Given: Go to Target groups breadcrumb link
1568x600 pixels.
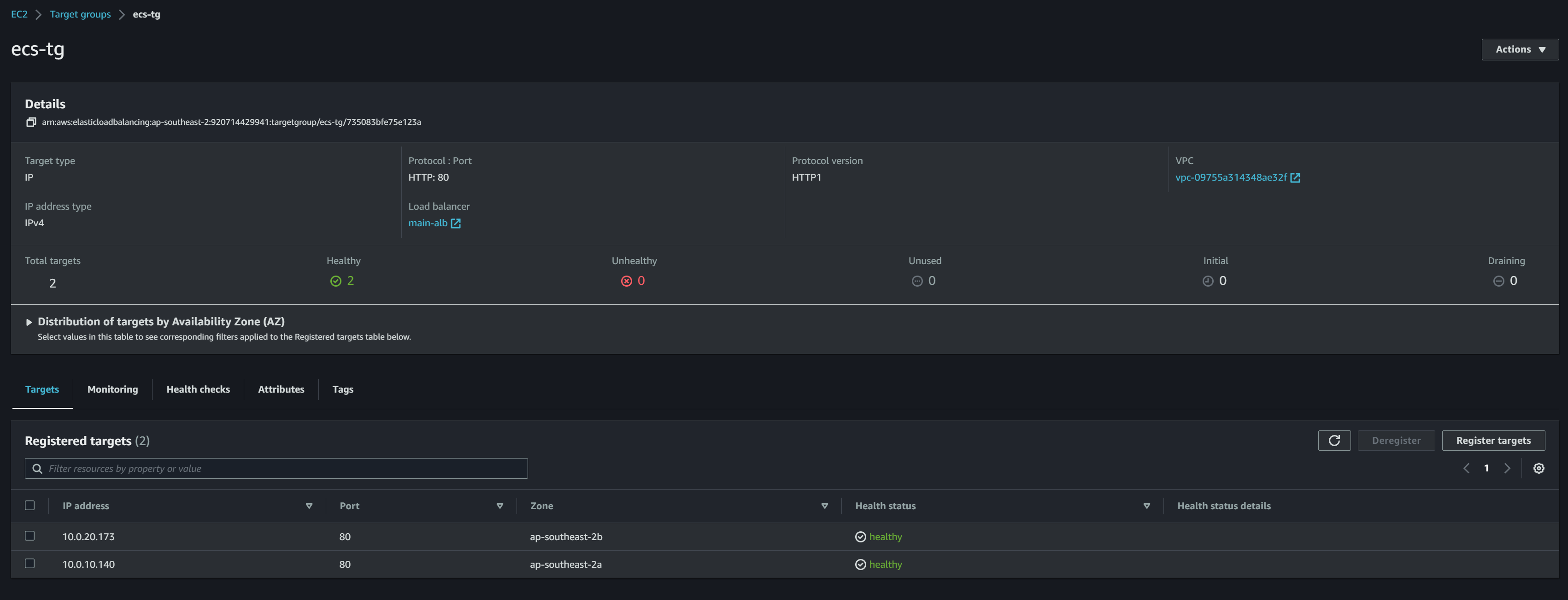Looking at the screenshot, I should (x=80, y=15).
